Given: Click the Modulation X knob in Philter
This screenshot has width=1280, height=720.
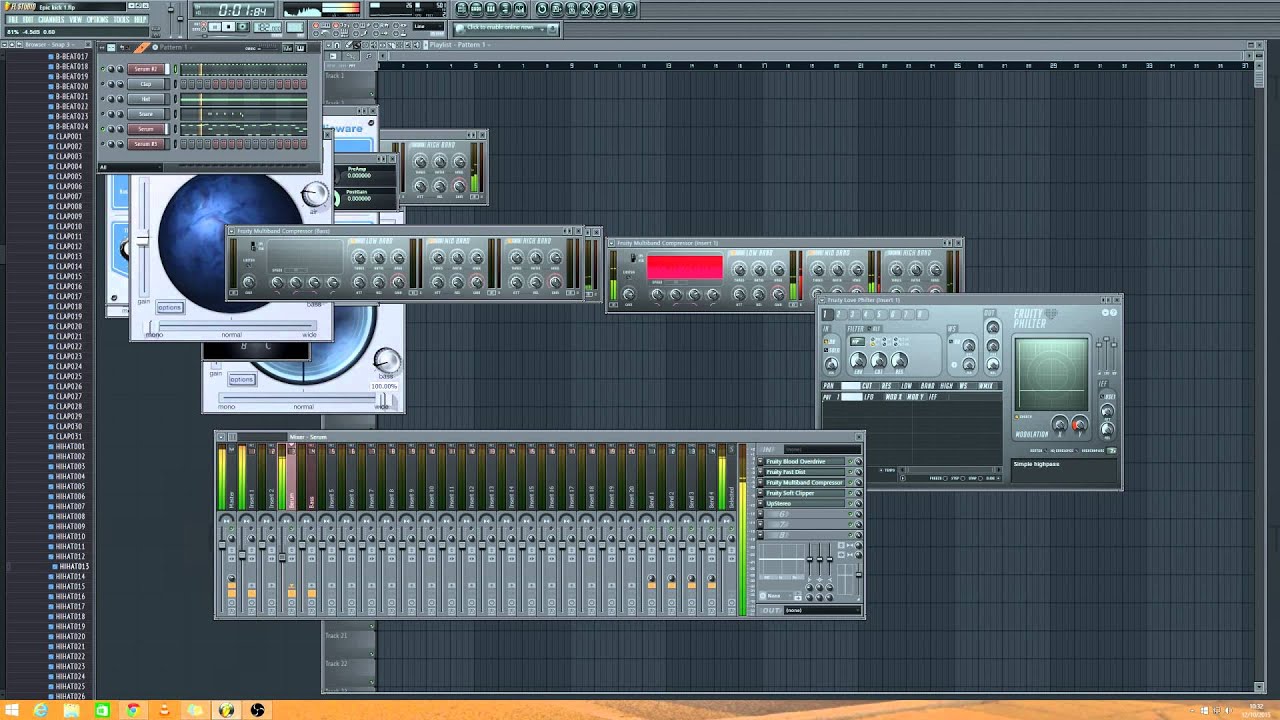Looking at the screenshot, I should (1060, 426).
